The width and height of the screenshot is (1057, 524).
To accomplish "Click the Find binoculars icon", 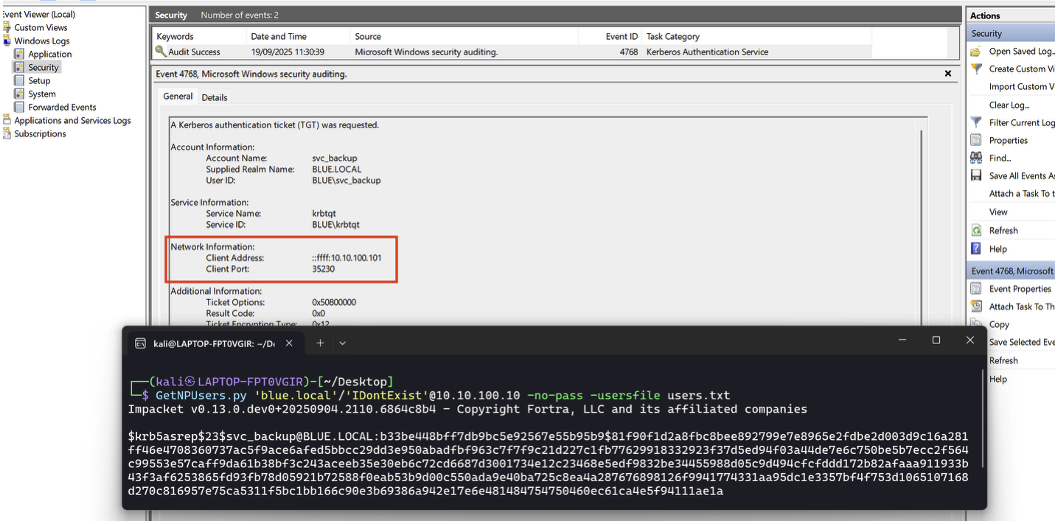I will pyautogui.click(x=975, y=158).
